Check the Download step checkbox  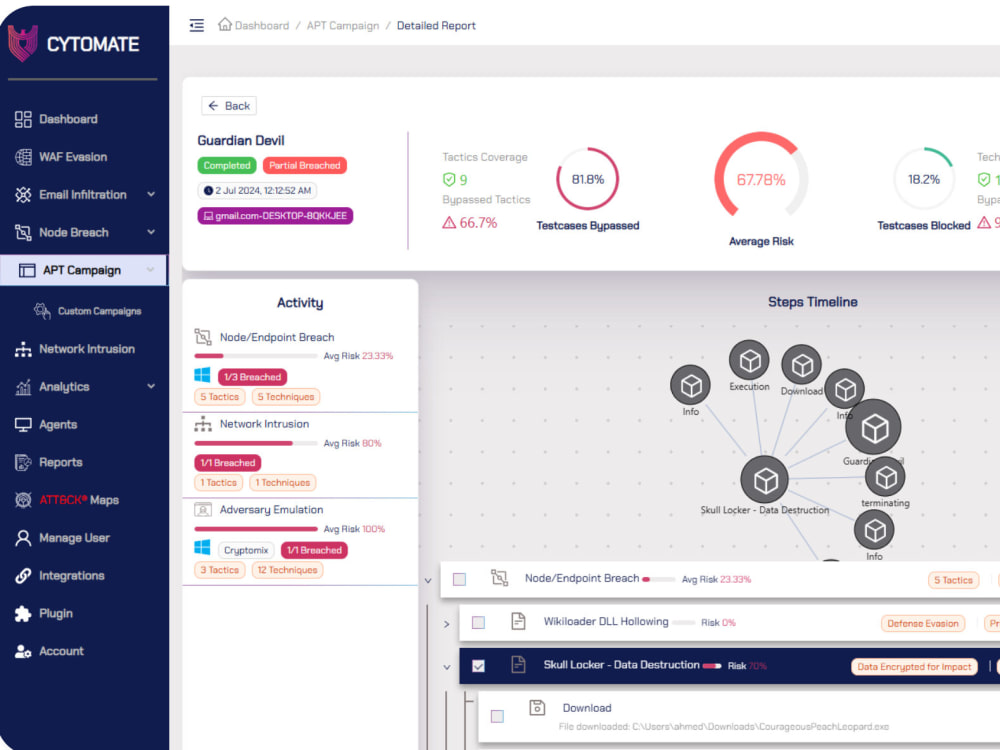[497, 716]
